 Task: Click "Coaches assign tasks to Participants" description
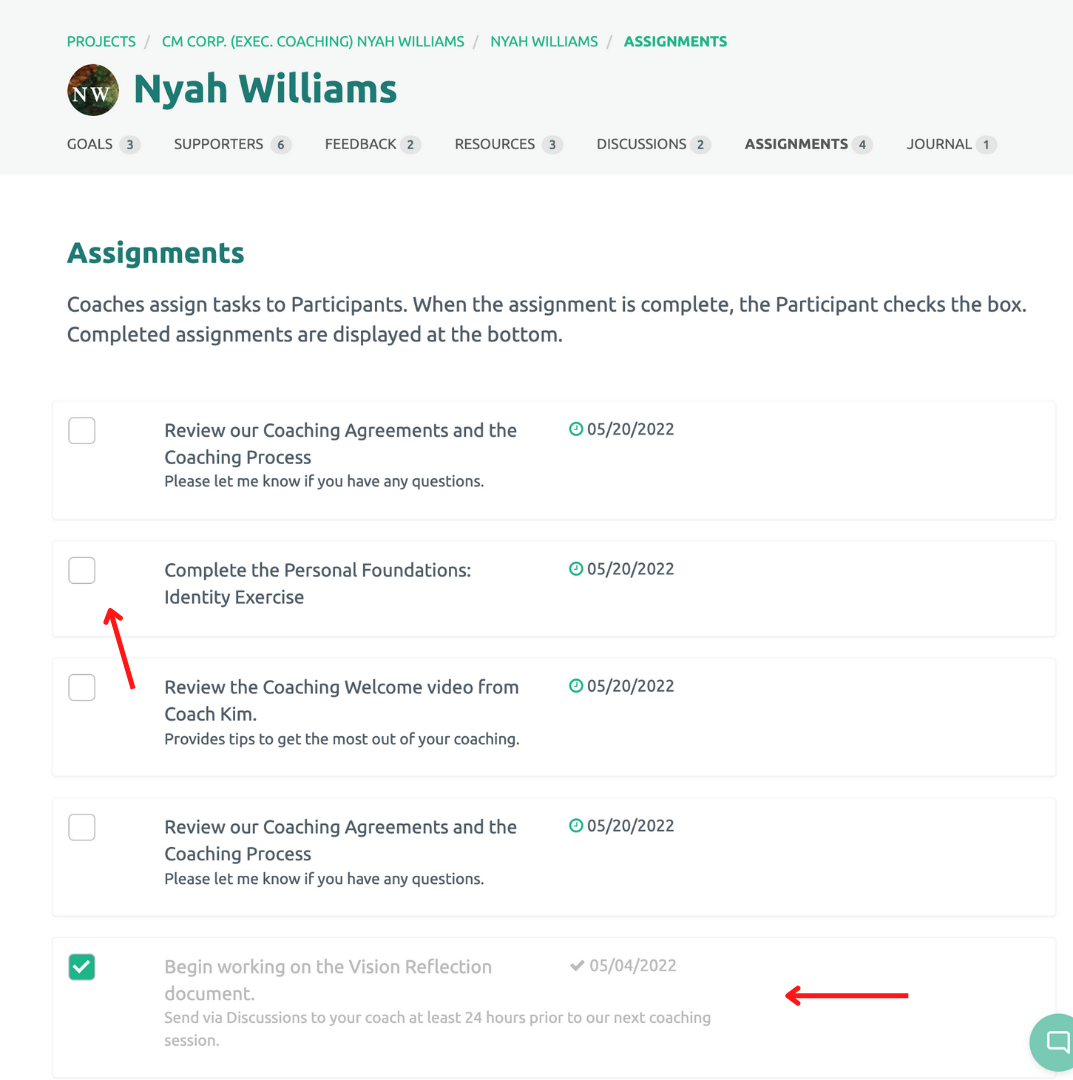(547, 320)
